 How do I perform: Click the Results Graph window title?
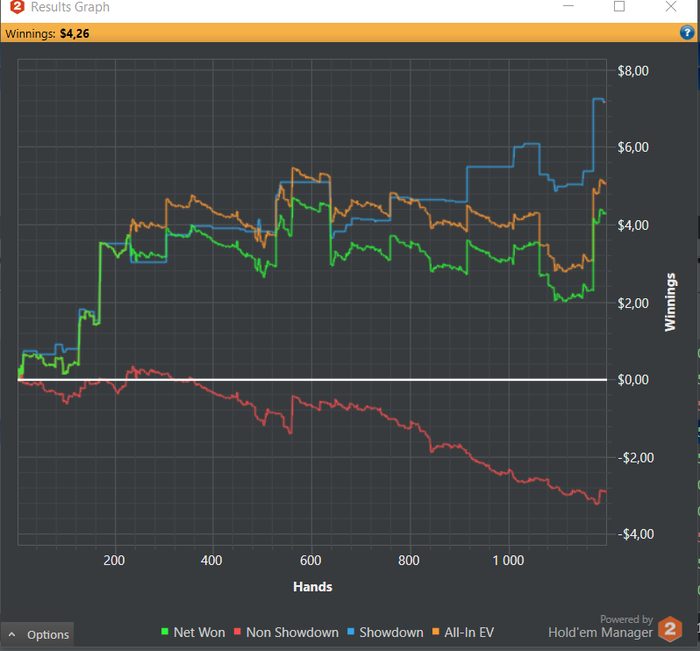(70, 7)
